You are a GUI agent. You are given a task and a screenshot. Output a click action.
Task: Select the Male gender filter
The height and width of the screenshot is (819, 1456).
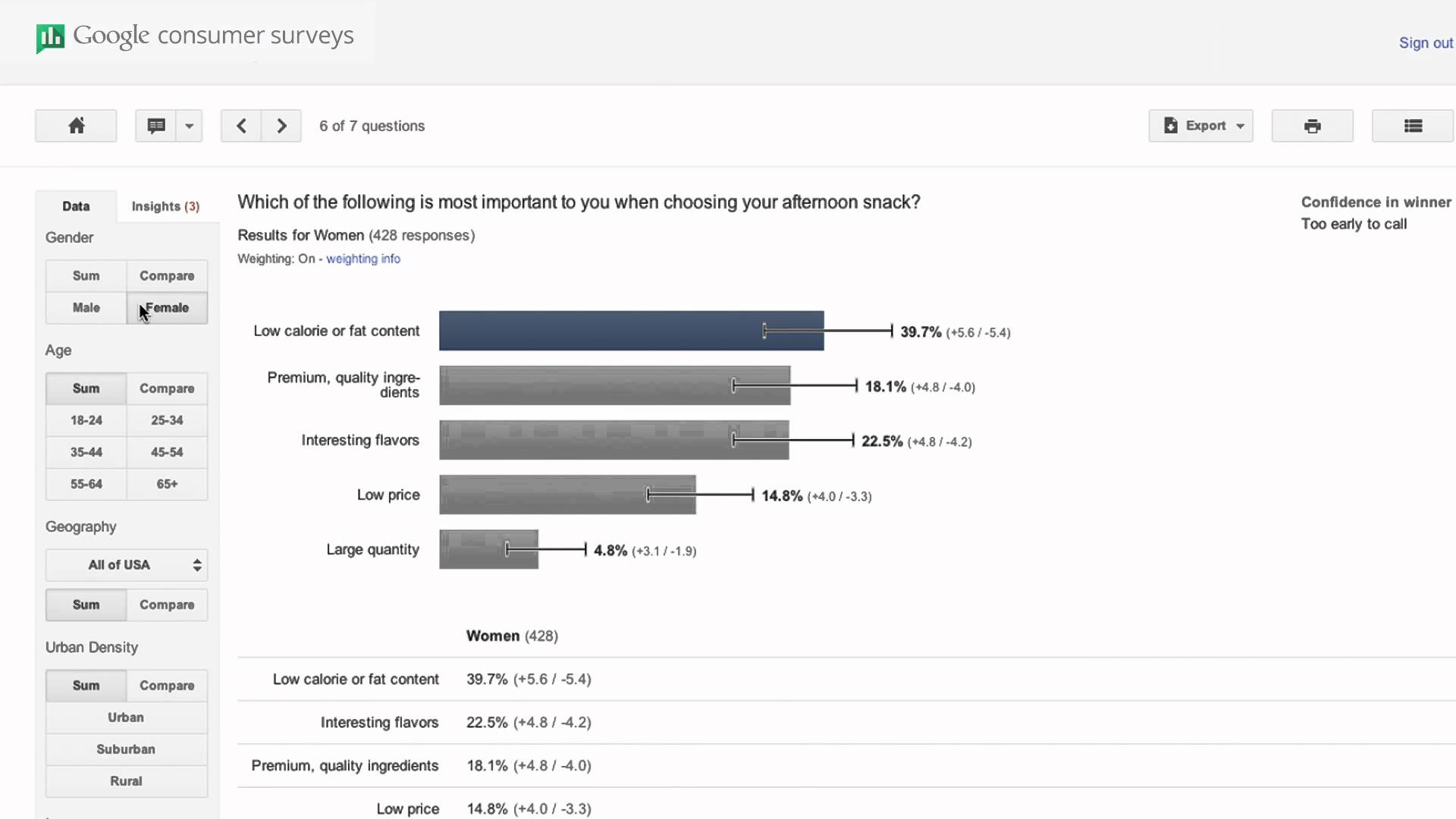pos(86,308)
